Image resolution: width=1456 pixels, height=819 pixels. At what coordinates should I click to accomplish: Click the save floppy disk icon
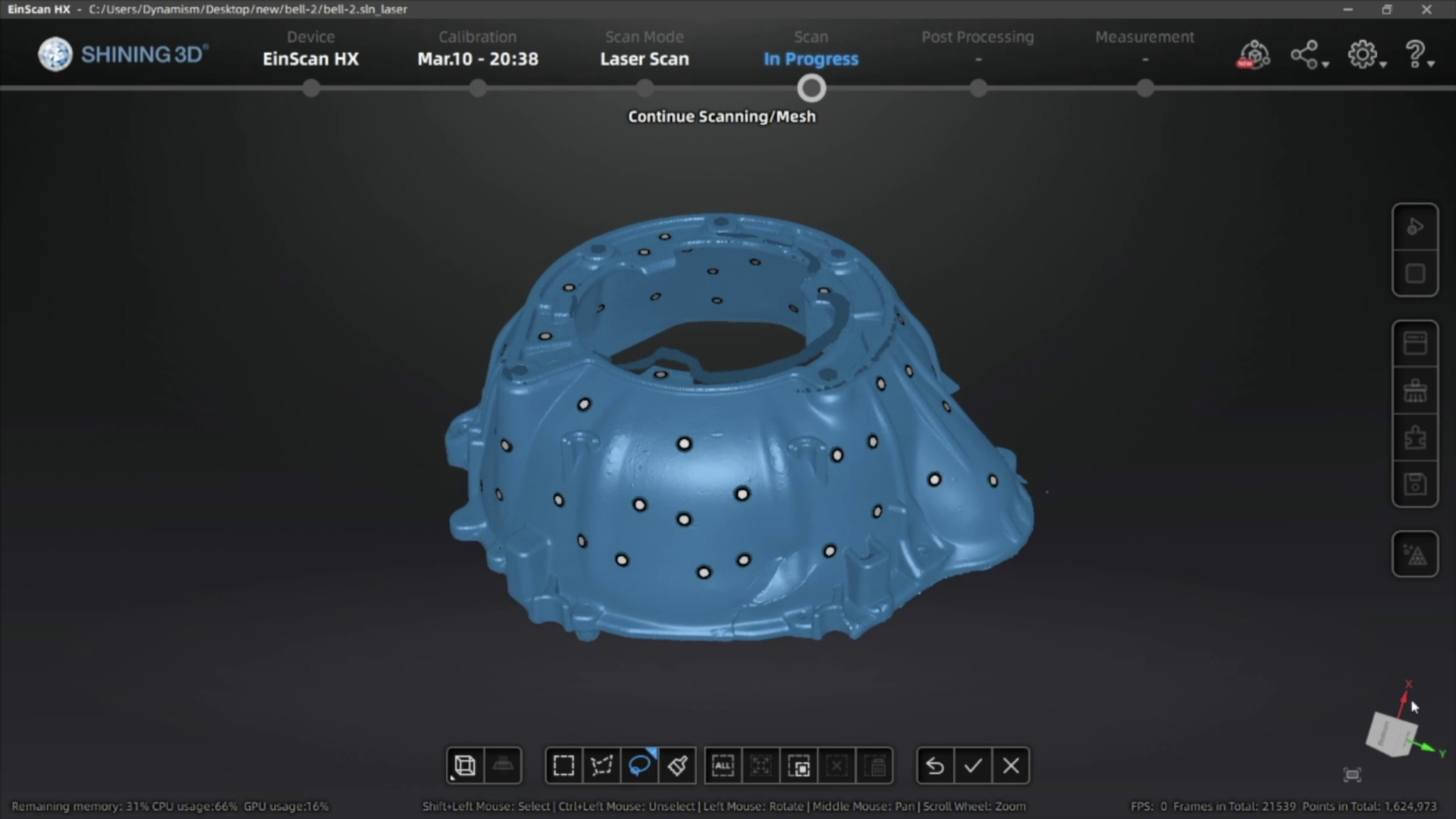coord(1415,484)
